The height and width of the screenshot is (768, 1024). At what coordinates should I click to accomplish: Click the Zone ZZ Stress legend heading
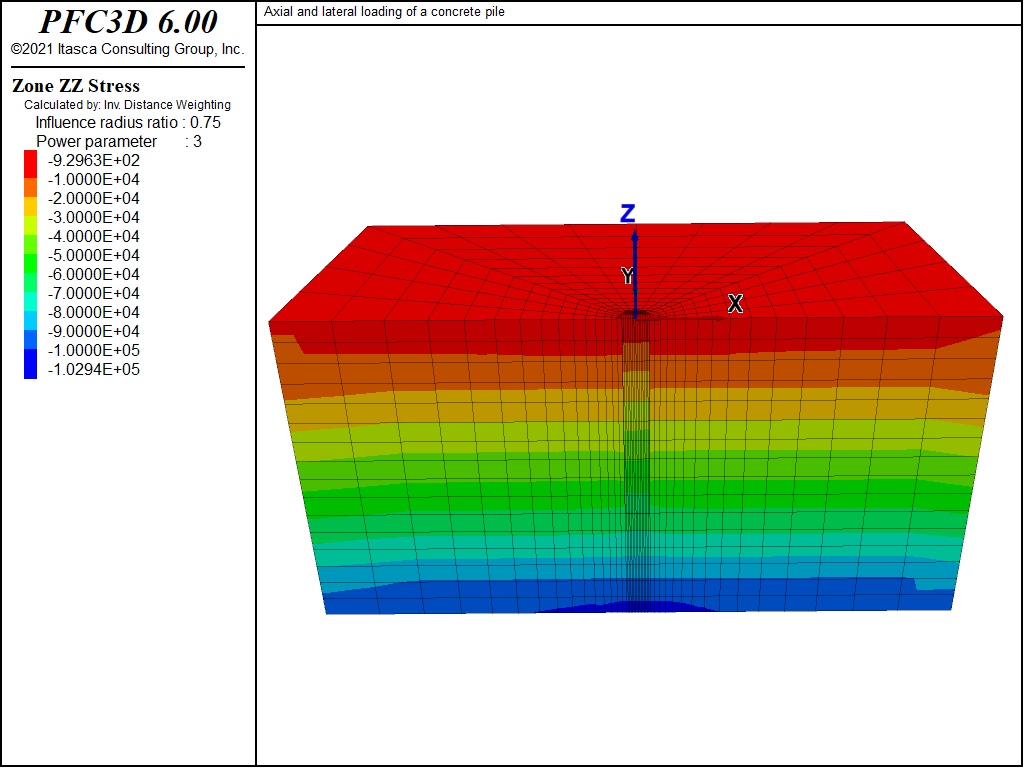pyautogui.click(x=76, y=86)
